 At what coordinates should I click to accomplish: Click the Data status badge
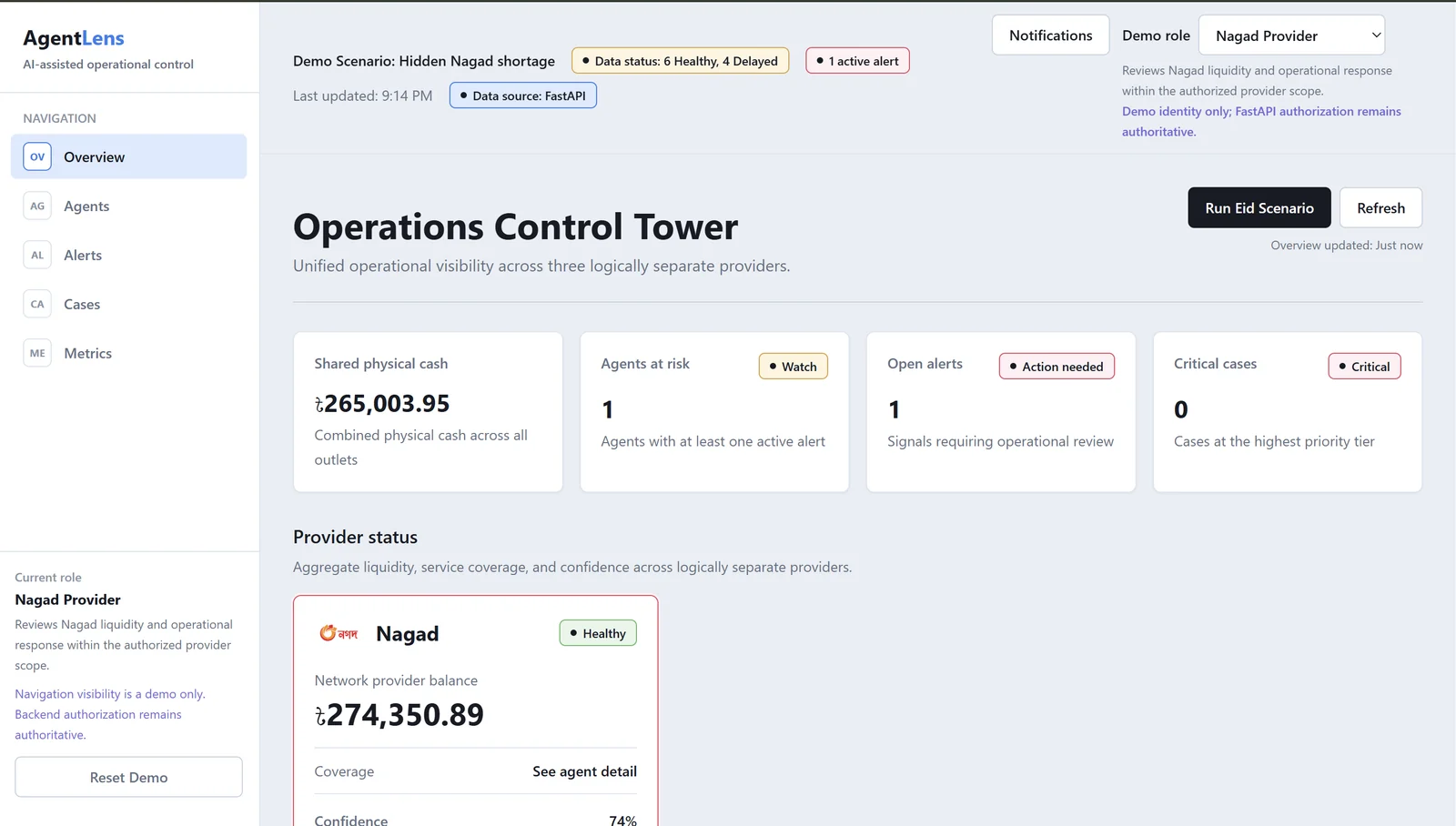click(680, 61)
